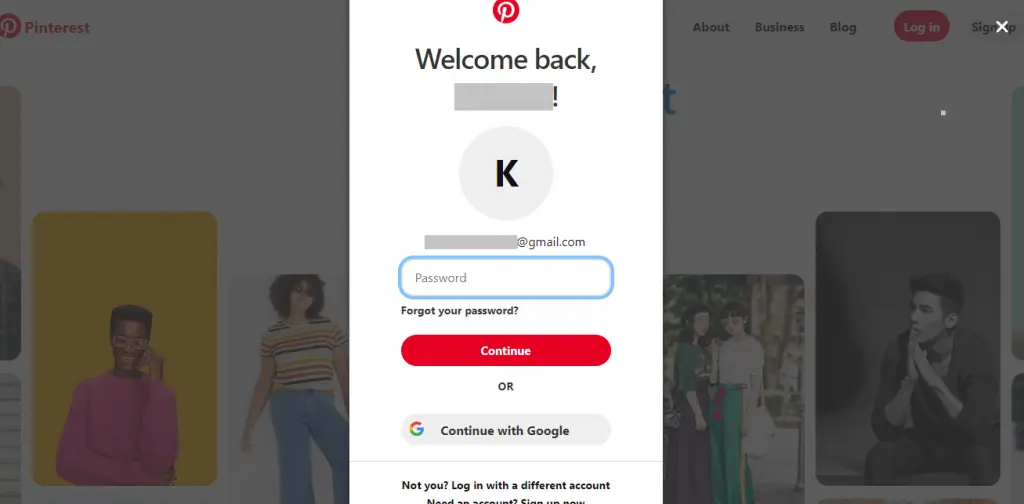The image size is (1024, 504).
Task: Click the Log in button in the header
Action: (921, 26)
